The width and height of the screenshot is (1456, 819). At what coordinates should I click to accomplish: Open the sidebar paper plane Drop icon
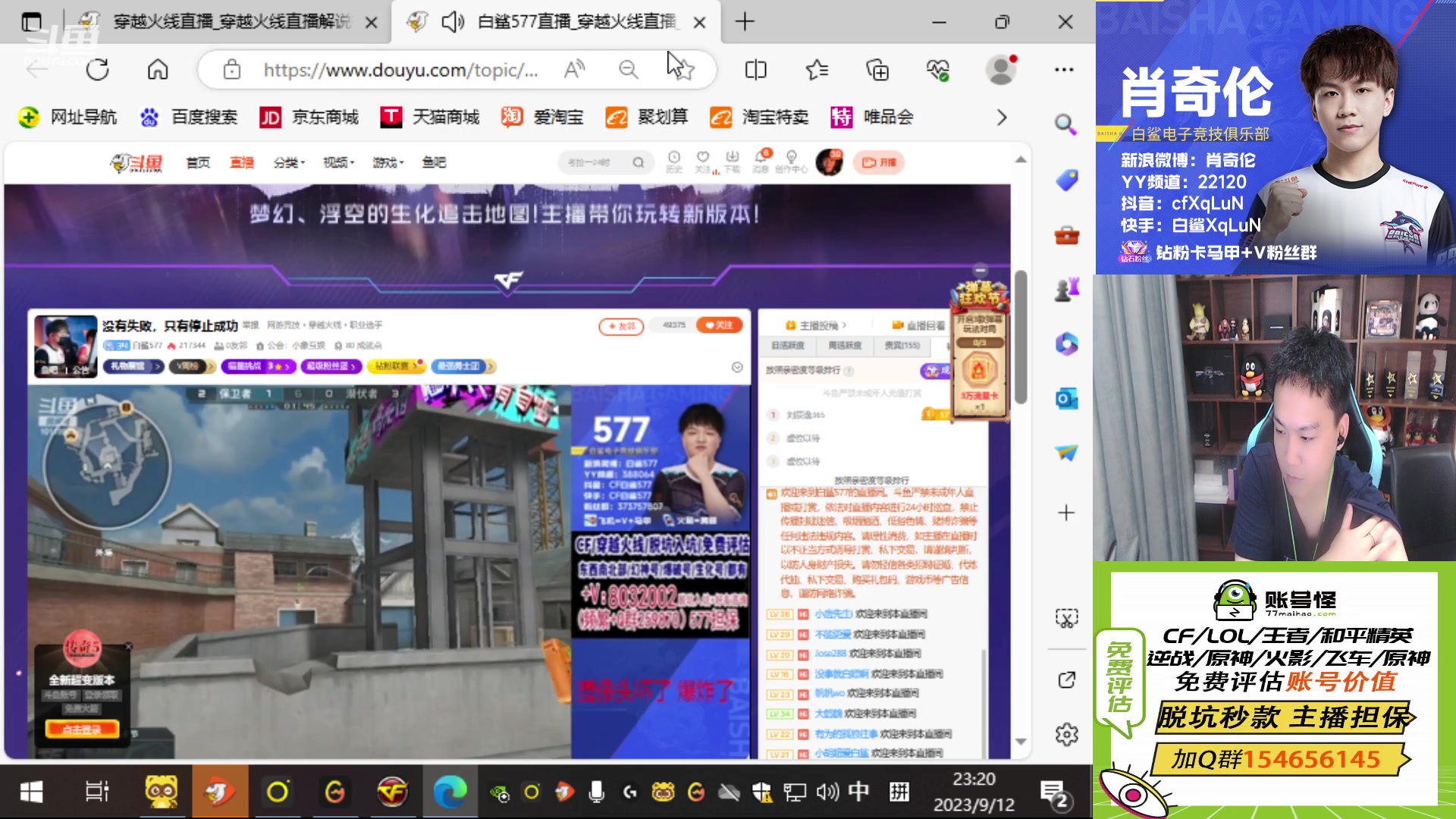tap(1066, 453)
